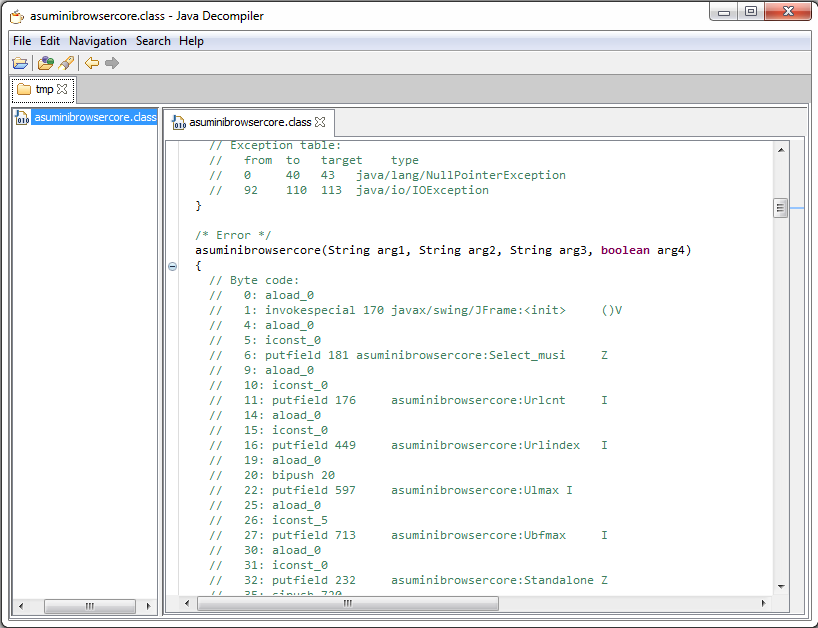Collapse the asuminibrowsercore constructor code block
This screenshot has width=818, height=628.
tap(173, 267)
